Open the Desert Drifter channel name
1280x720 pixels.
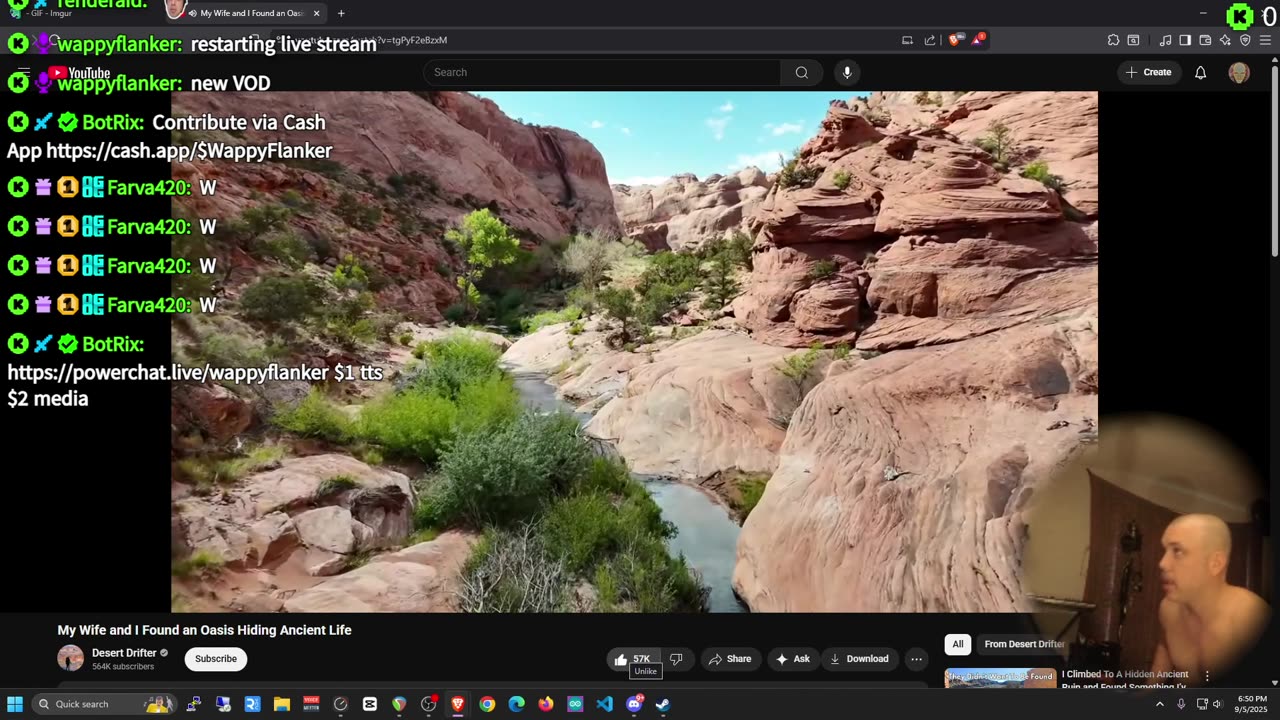124,653
